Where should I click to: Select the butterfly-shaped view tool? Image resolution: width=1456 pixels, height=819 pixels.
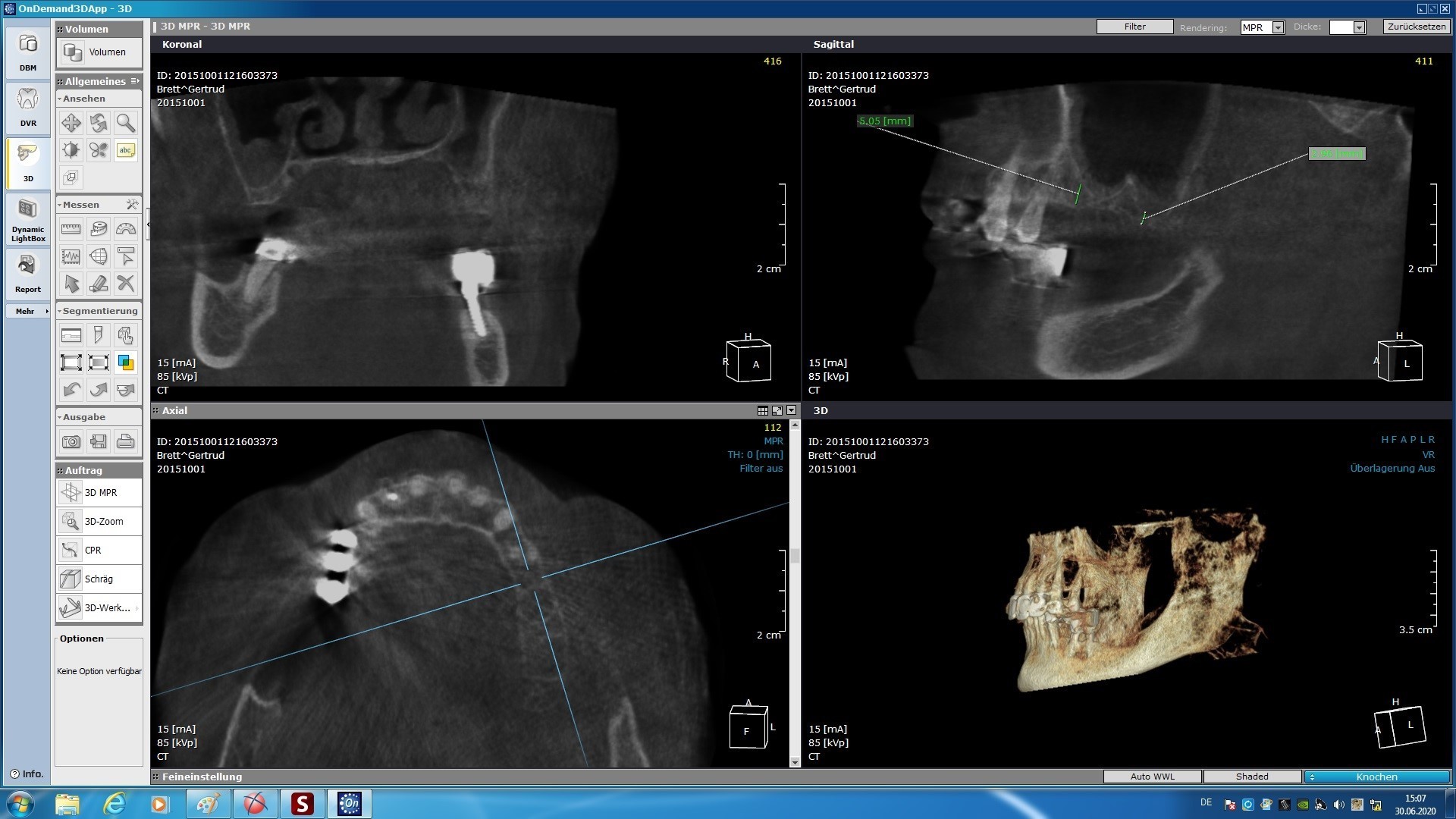[99, 150]
